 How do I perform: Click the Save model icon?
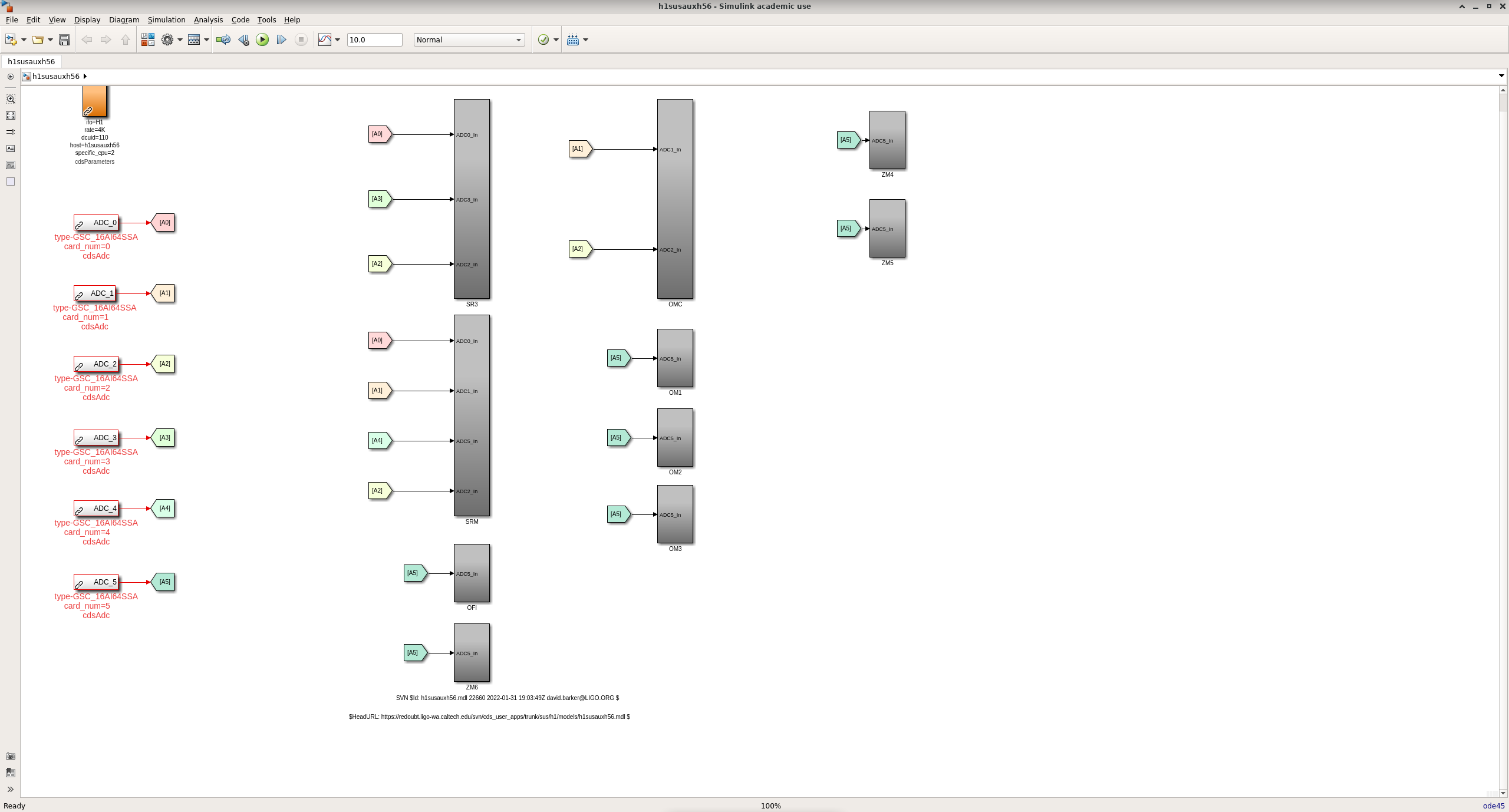coord(64,39)
